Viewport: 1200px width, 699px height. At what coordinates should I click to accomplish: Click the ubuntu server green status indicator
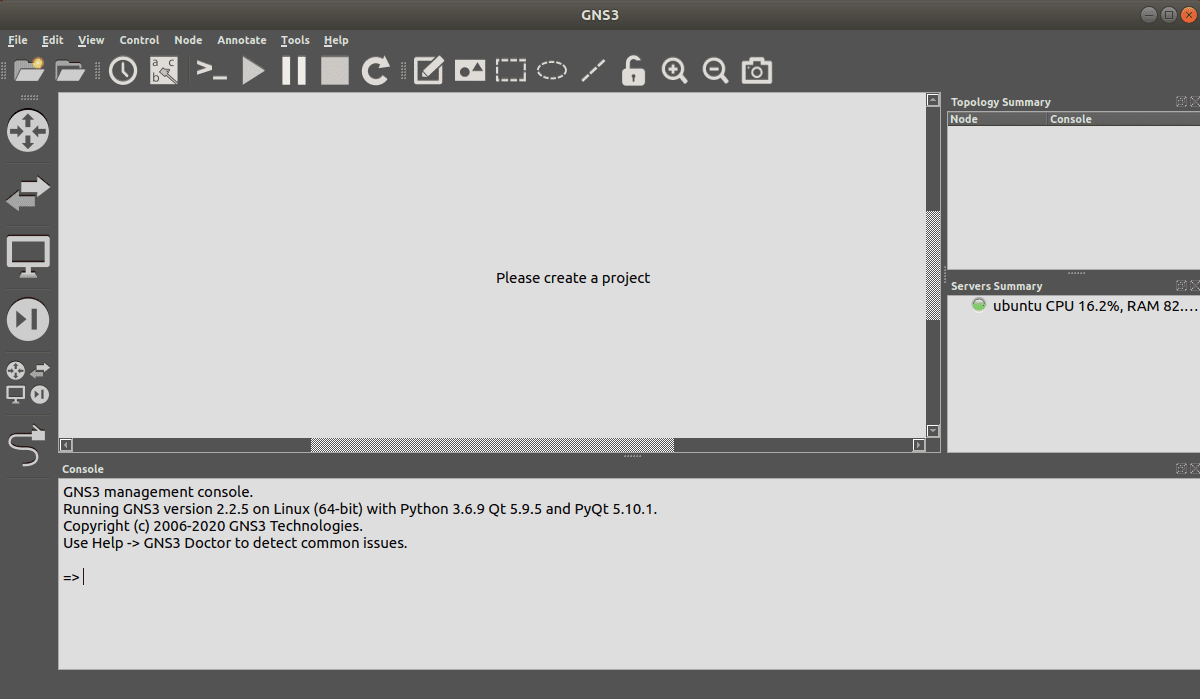[979, 305]
